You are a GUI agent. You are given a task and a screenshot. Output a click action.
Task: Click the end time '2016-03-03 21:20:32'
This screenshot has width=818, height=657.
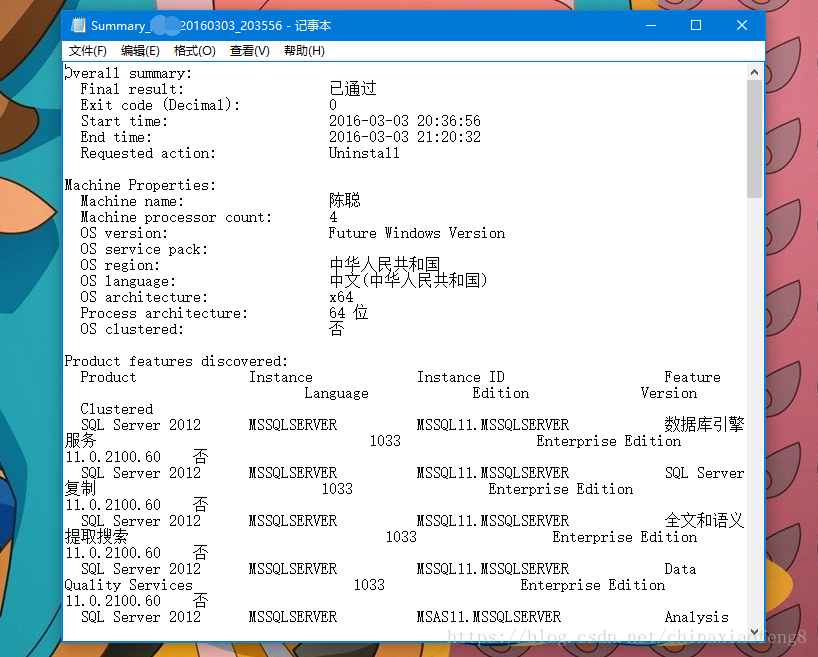click(x=405, y=137)
